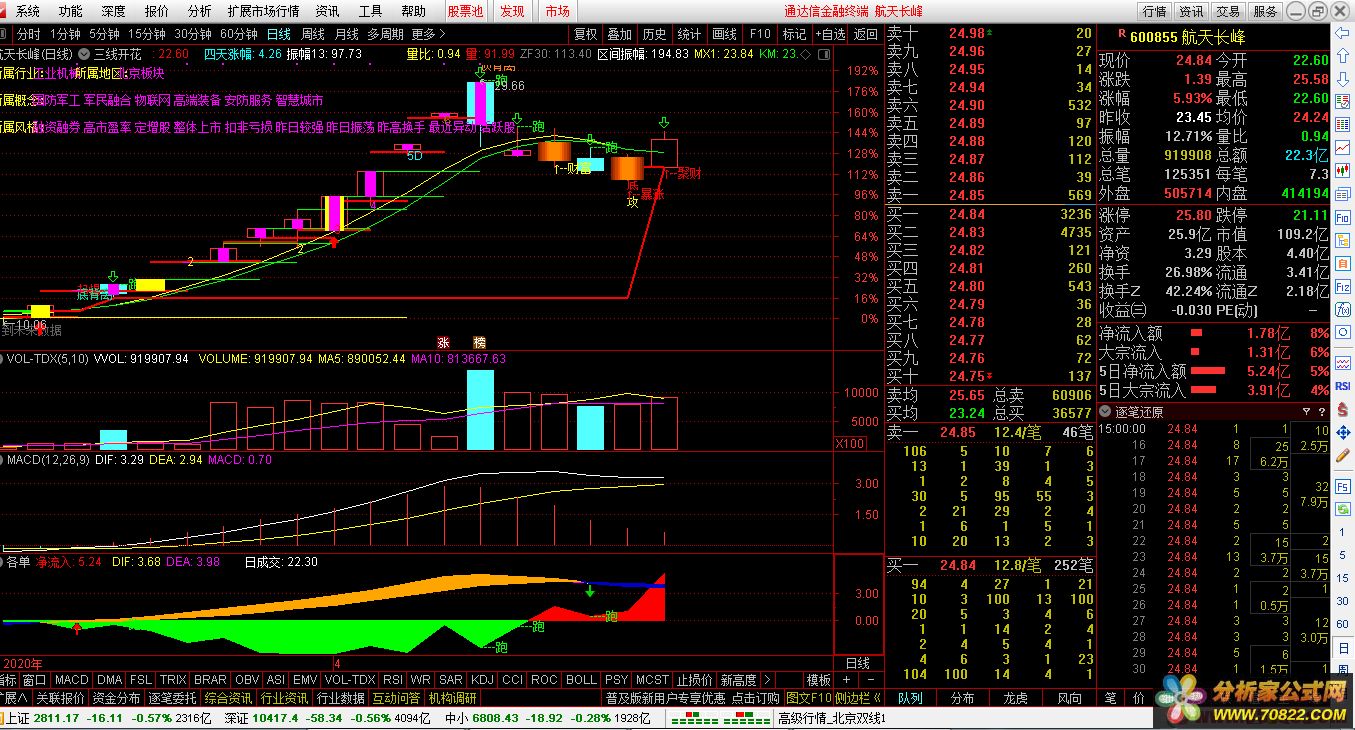This screenshot has height=730, width=1355.
Task: Click the 交易 button in title bar
Action: point(1228,11)
